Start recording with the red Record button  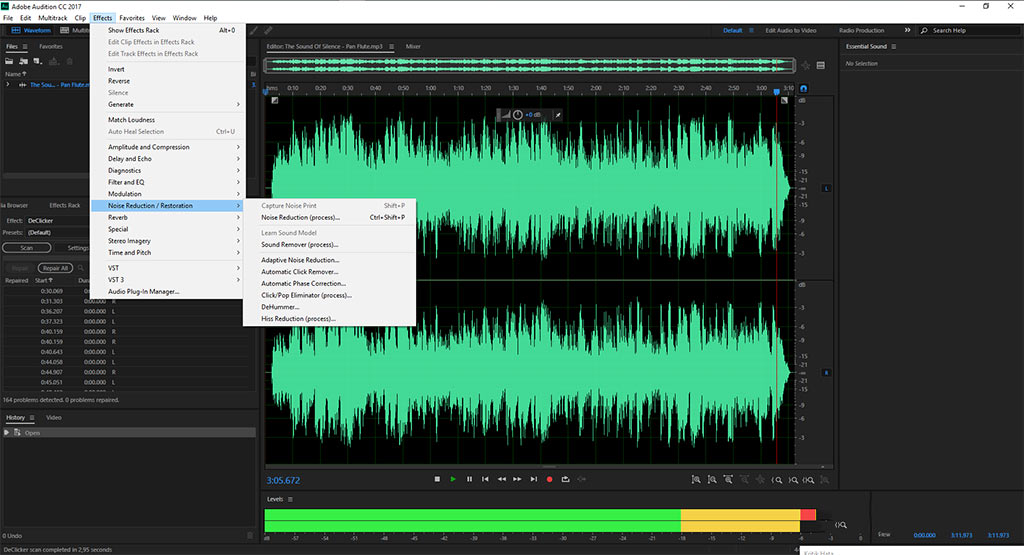549,479
